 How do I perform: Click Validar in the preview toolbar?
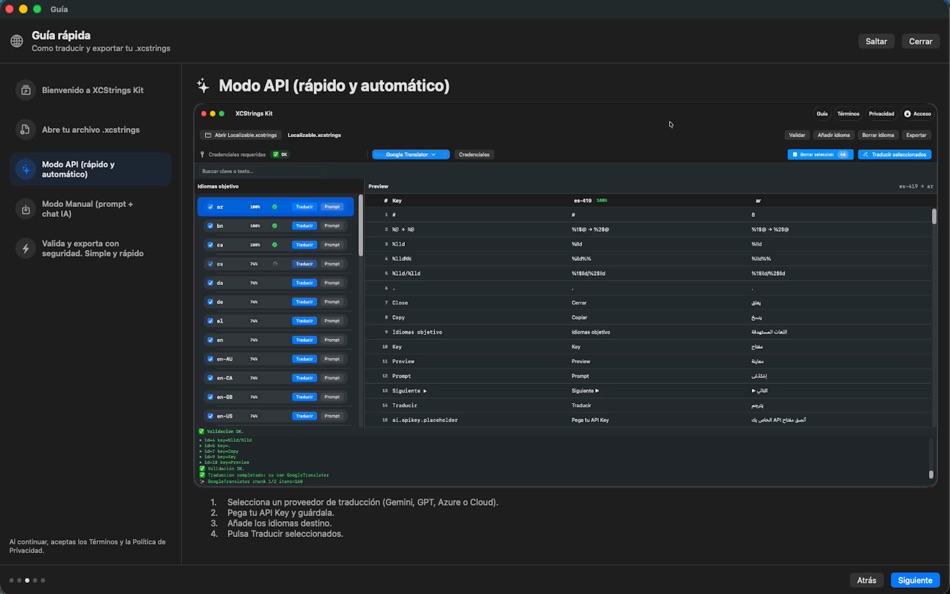click(x=797, y=135)
